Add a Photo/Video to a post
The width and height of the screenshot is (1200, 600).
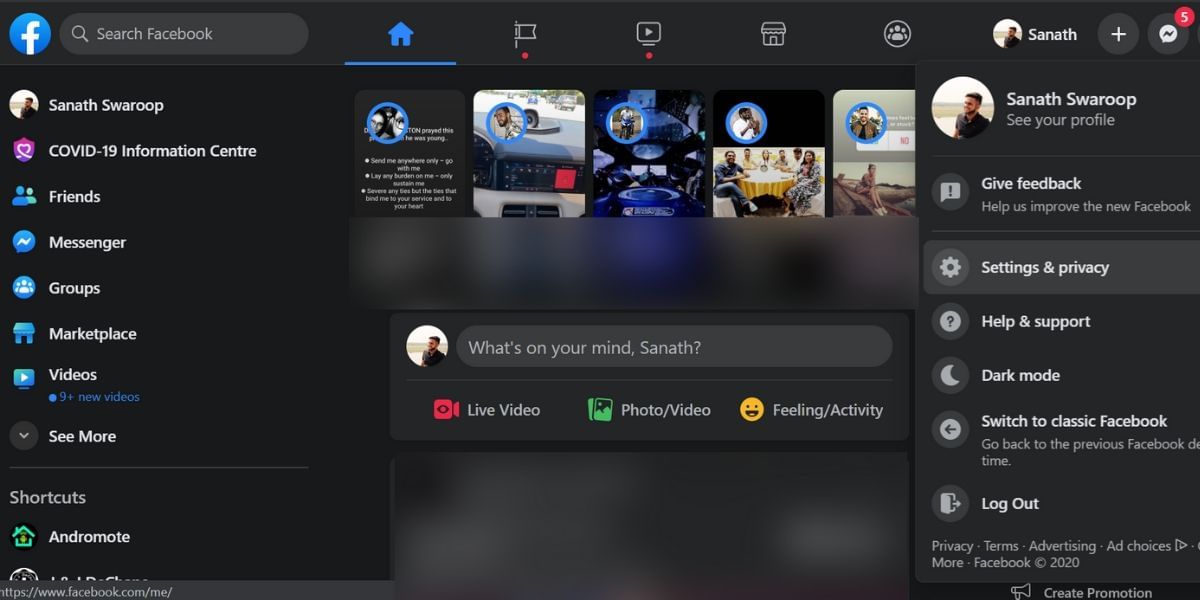point(650,410)
